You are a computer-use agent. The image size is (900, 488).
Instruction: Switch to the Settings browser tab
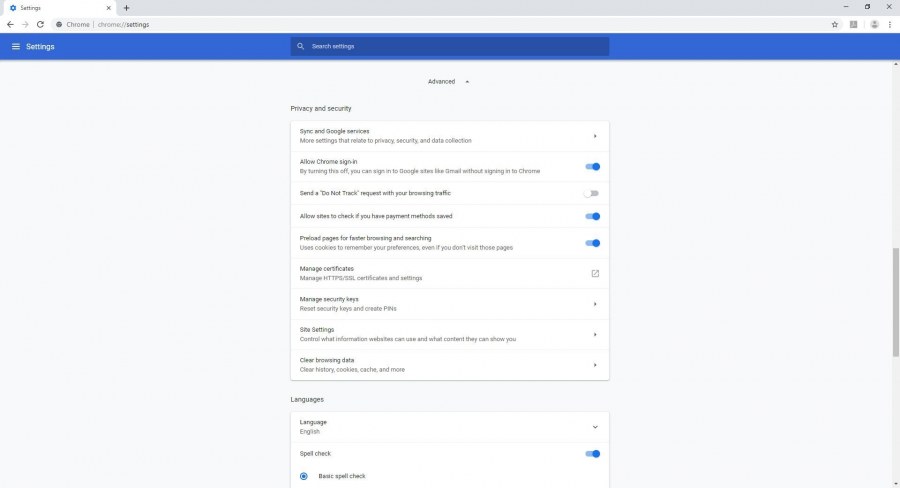coord(55,7)
